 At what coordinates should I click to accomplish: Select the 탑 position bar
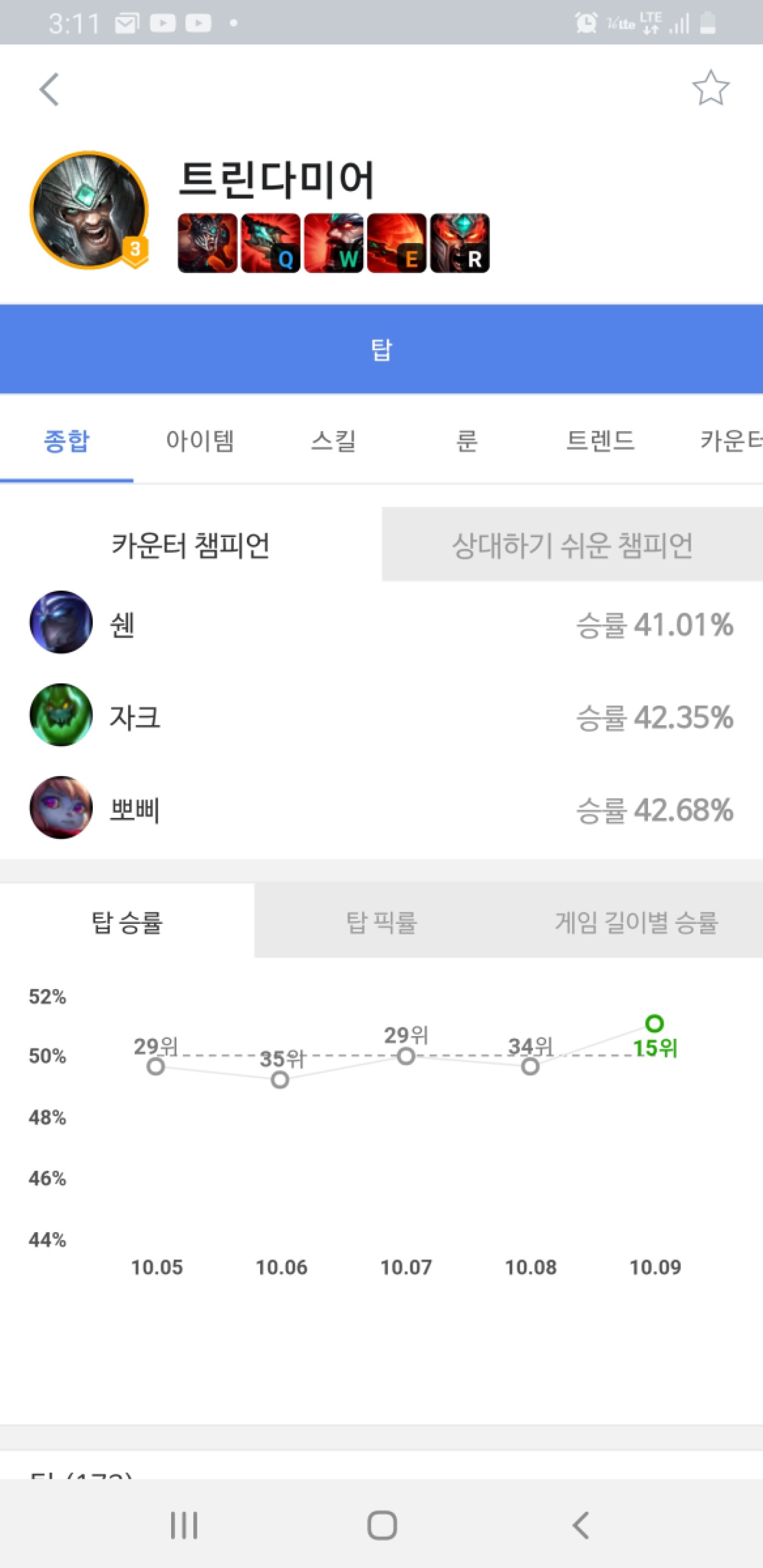[x=381, y=349]
